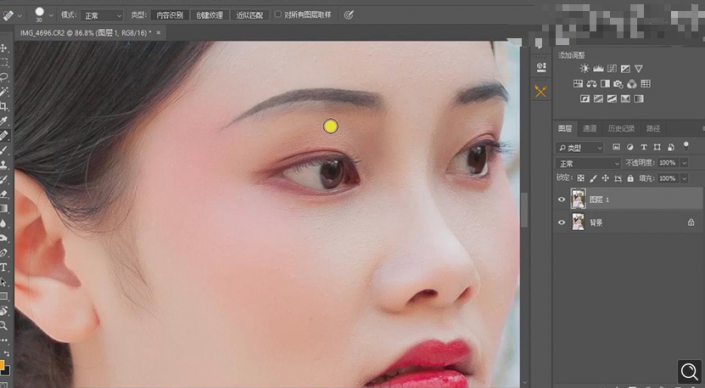Viewport: 705px width, 388px height.
Task: Switch to the 通道 channels tab
Action: click(x=589, y=129)
